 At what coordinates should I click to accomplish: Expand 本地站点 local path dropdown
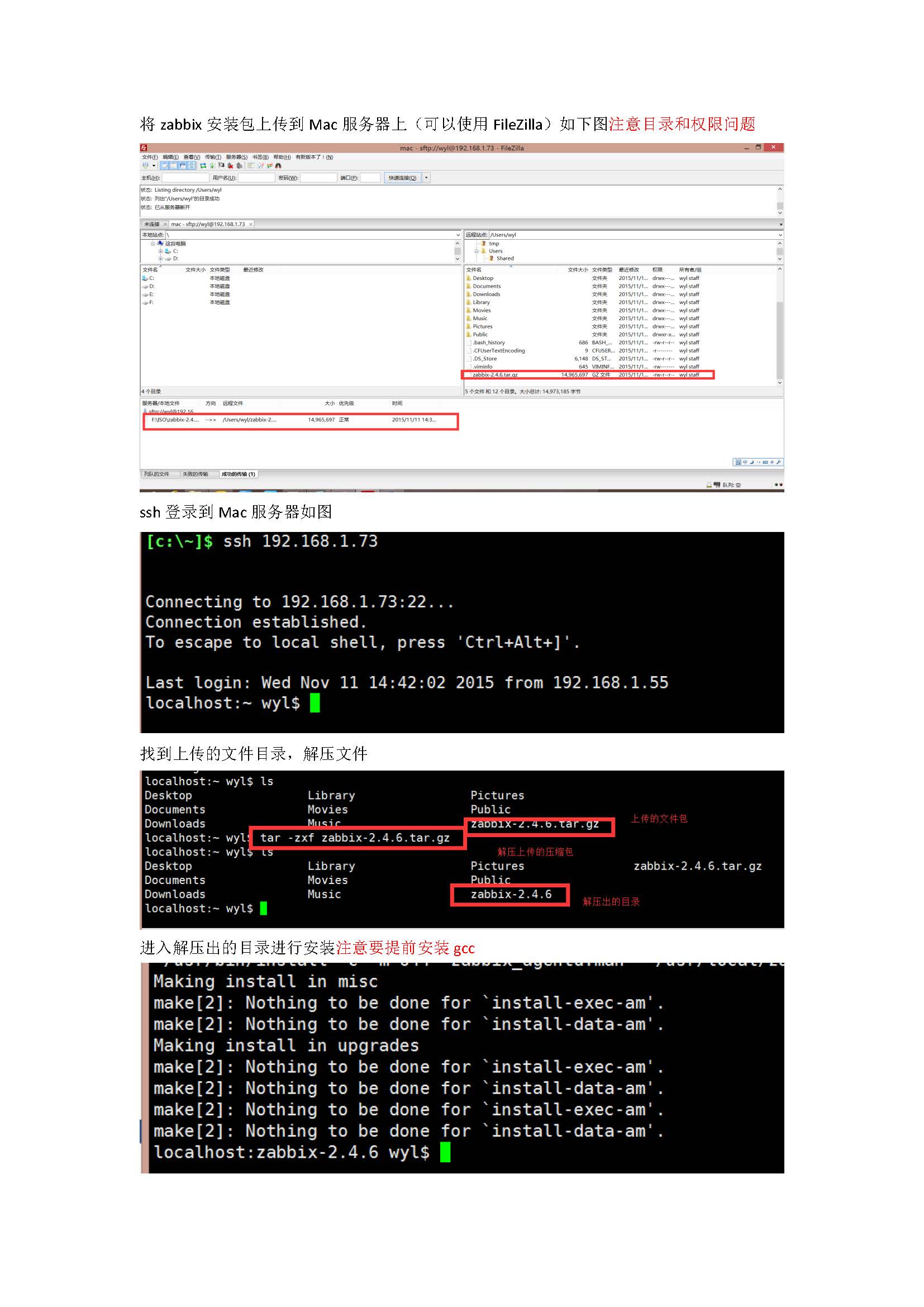pyautogui.click(x=458, y=235)
